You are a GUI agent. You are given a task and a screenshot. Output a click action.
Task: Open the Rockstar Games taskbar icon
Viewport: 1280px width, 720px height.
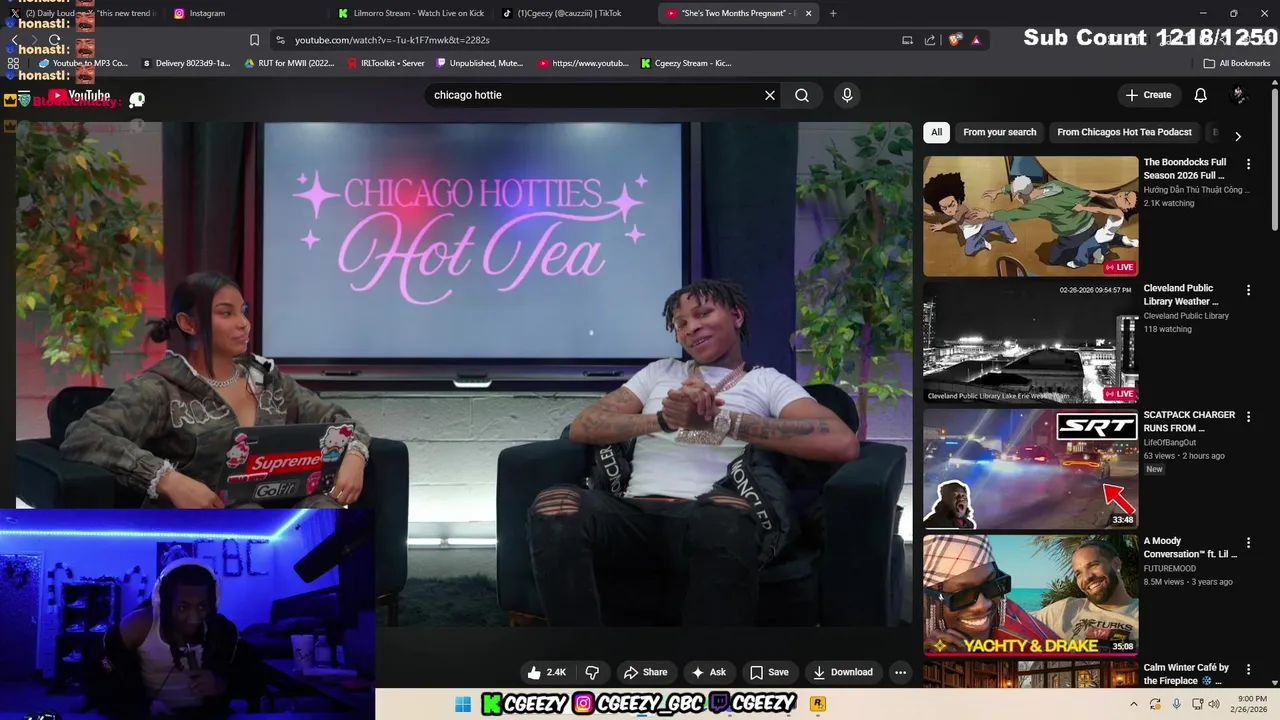tap(817, 704)
